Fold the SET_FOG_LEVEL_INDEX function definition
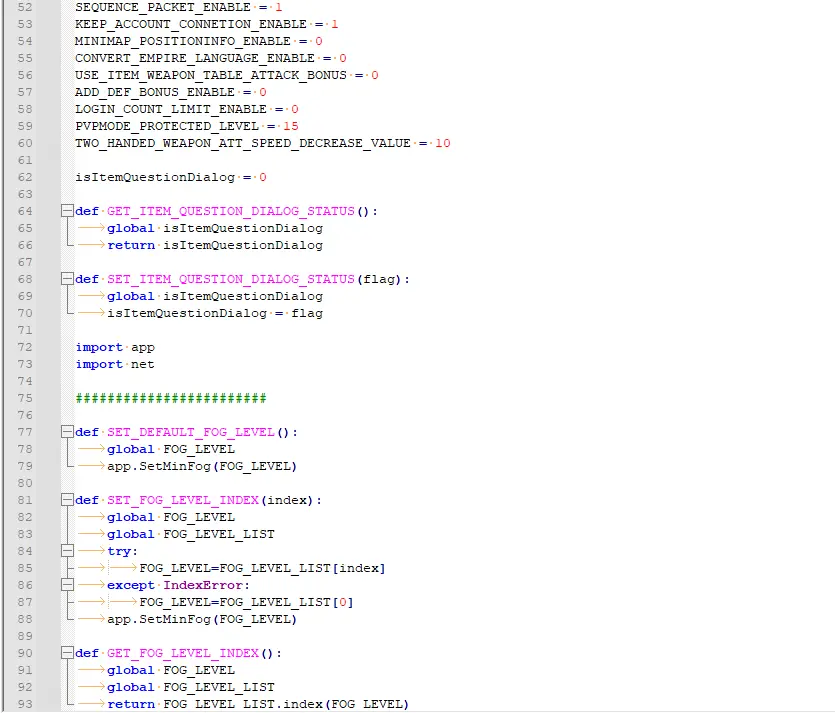The height and width of the screenshot is (713, 835). pos(66,500)
